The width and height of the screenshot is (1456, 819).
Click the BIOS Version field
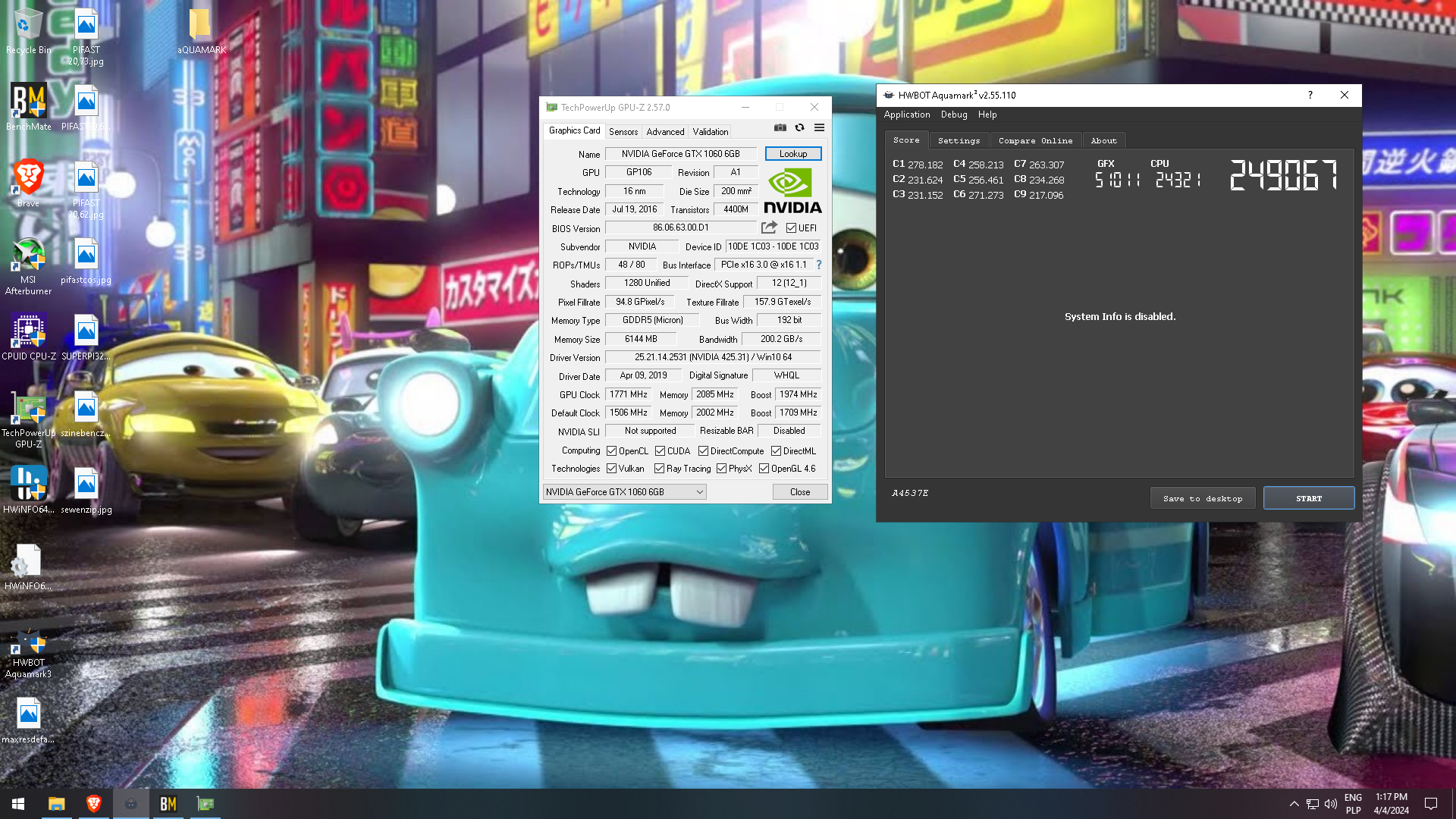(x=681, y=227)
